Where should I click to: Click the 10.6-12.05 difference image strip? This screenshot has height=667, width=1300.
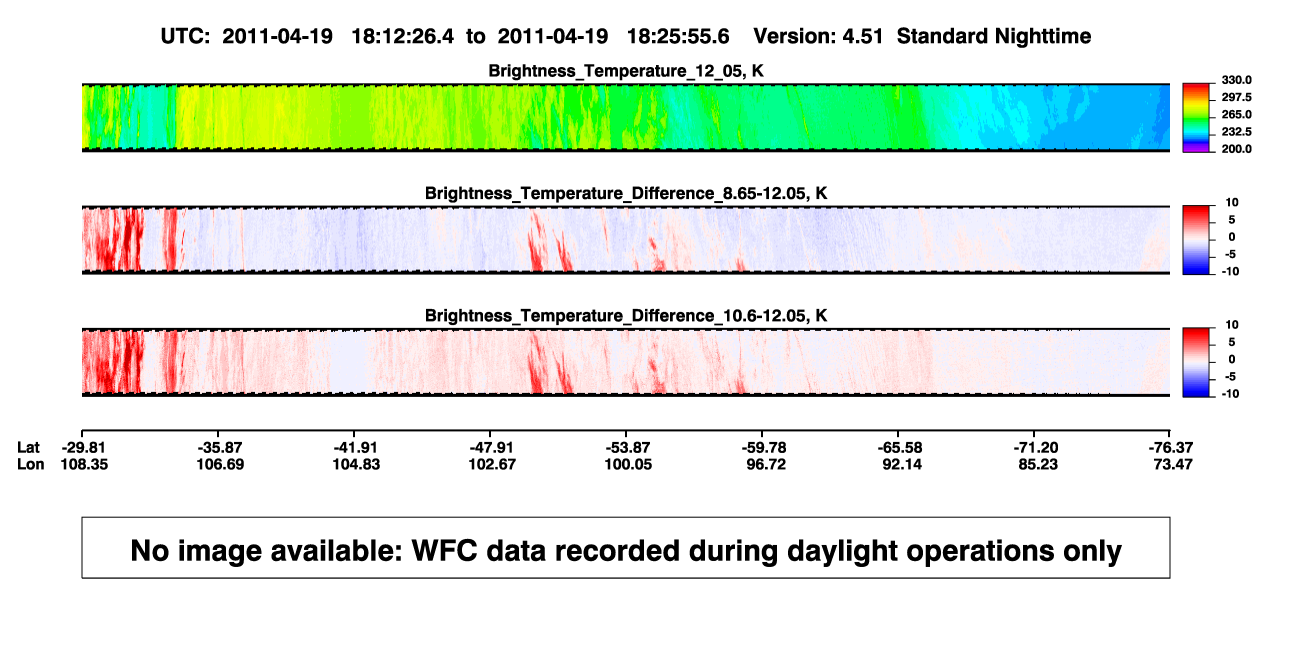(626, 362)
